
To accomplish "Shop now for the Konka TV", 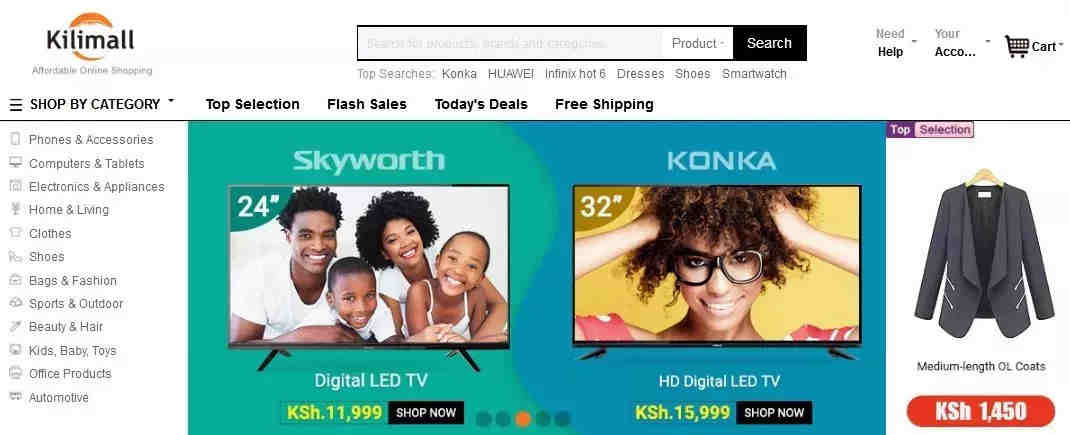I will pyautogui.click(x=774, y=412).
